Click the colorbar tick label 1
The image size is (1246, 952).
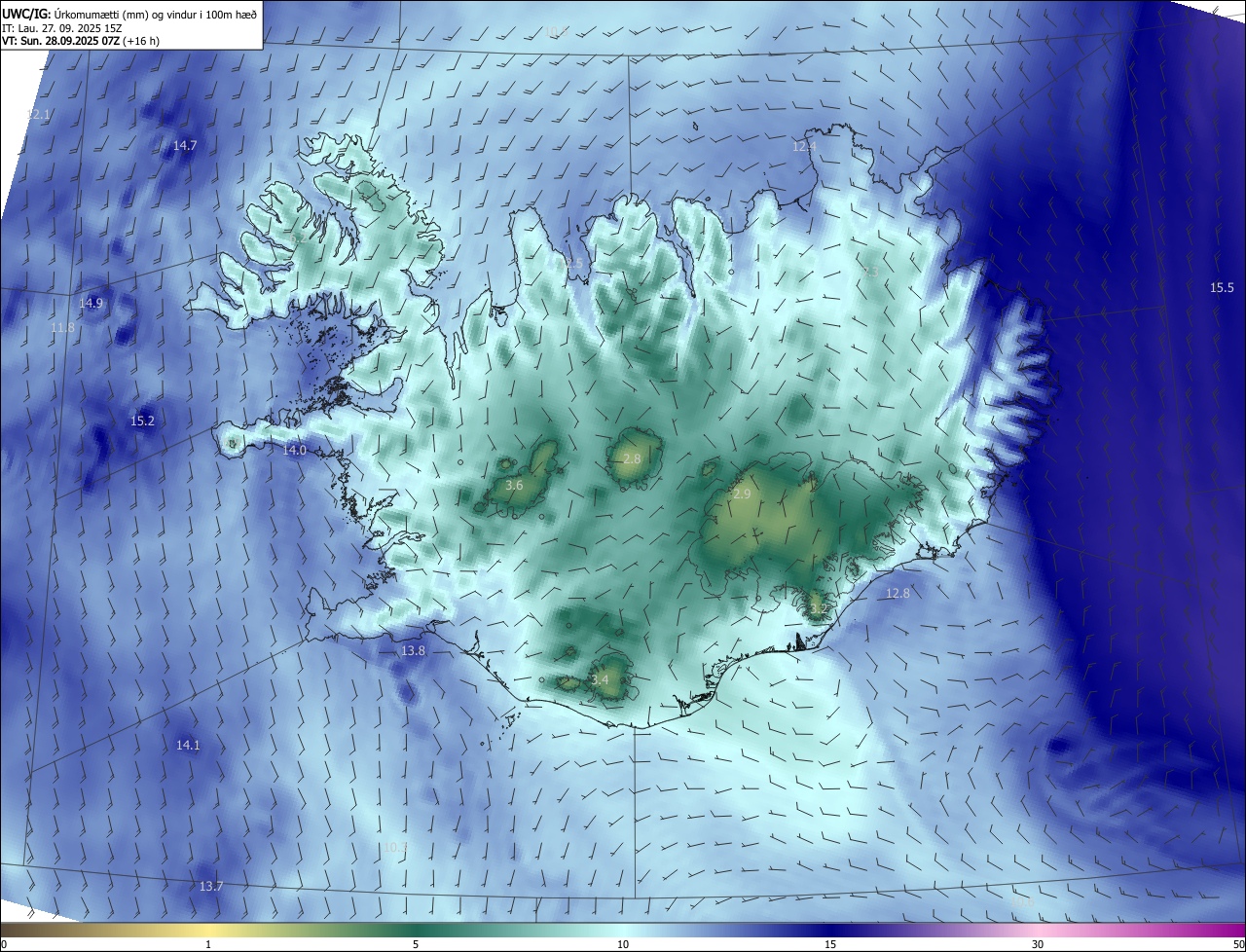click(208, 944)
